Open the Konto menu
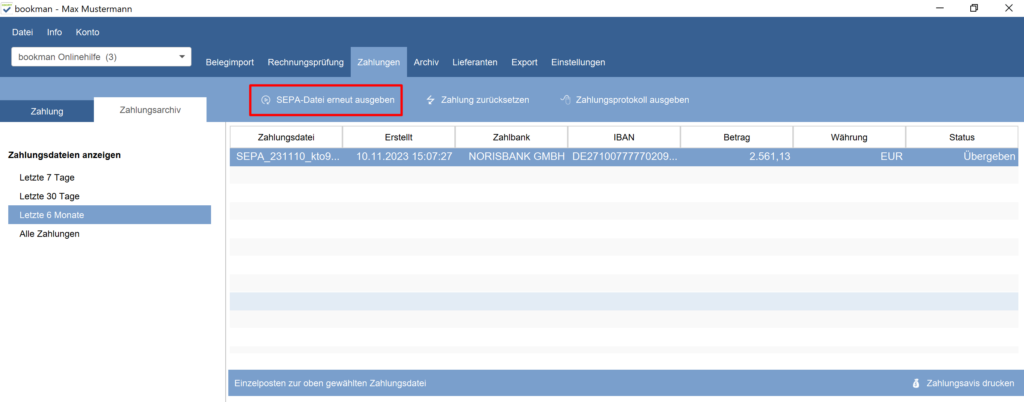The image size is (1024, 402). 88,32
